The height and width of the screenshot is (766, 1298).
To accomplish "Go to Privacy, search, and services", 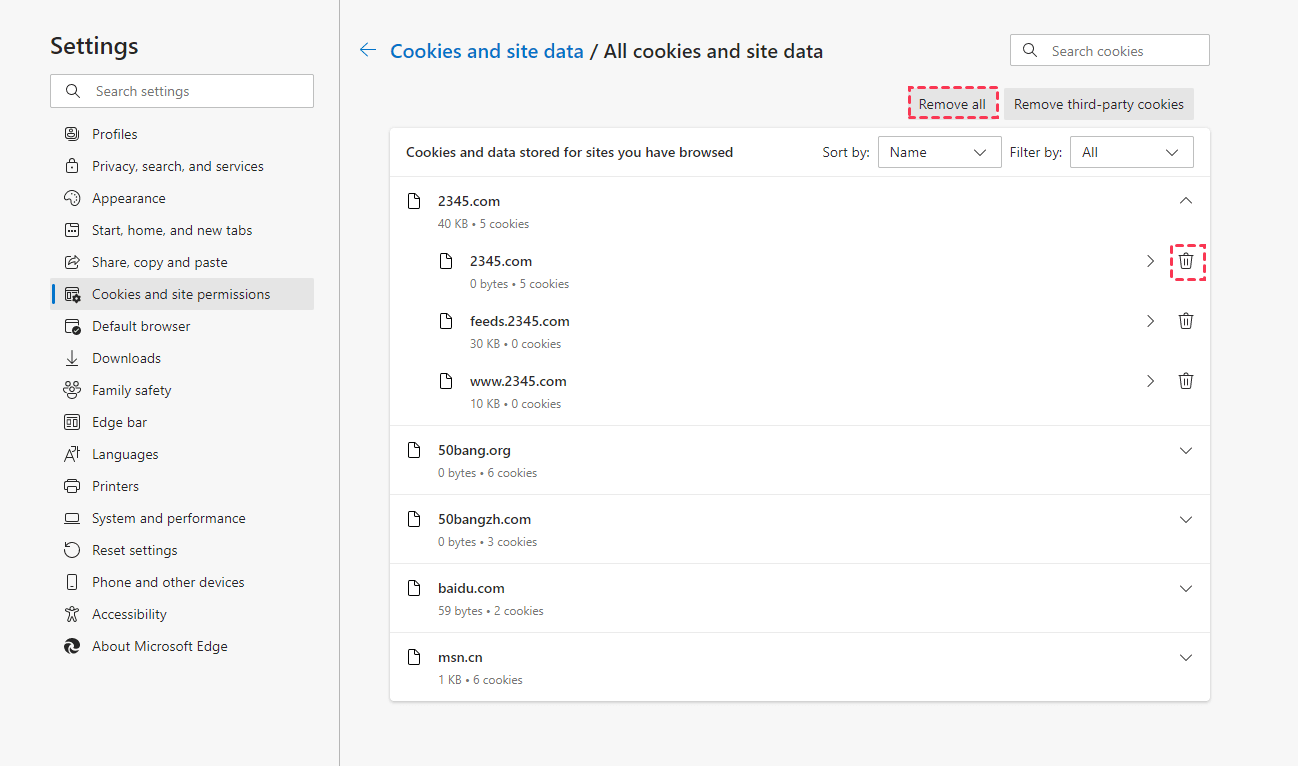I will point(178,166).
